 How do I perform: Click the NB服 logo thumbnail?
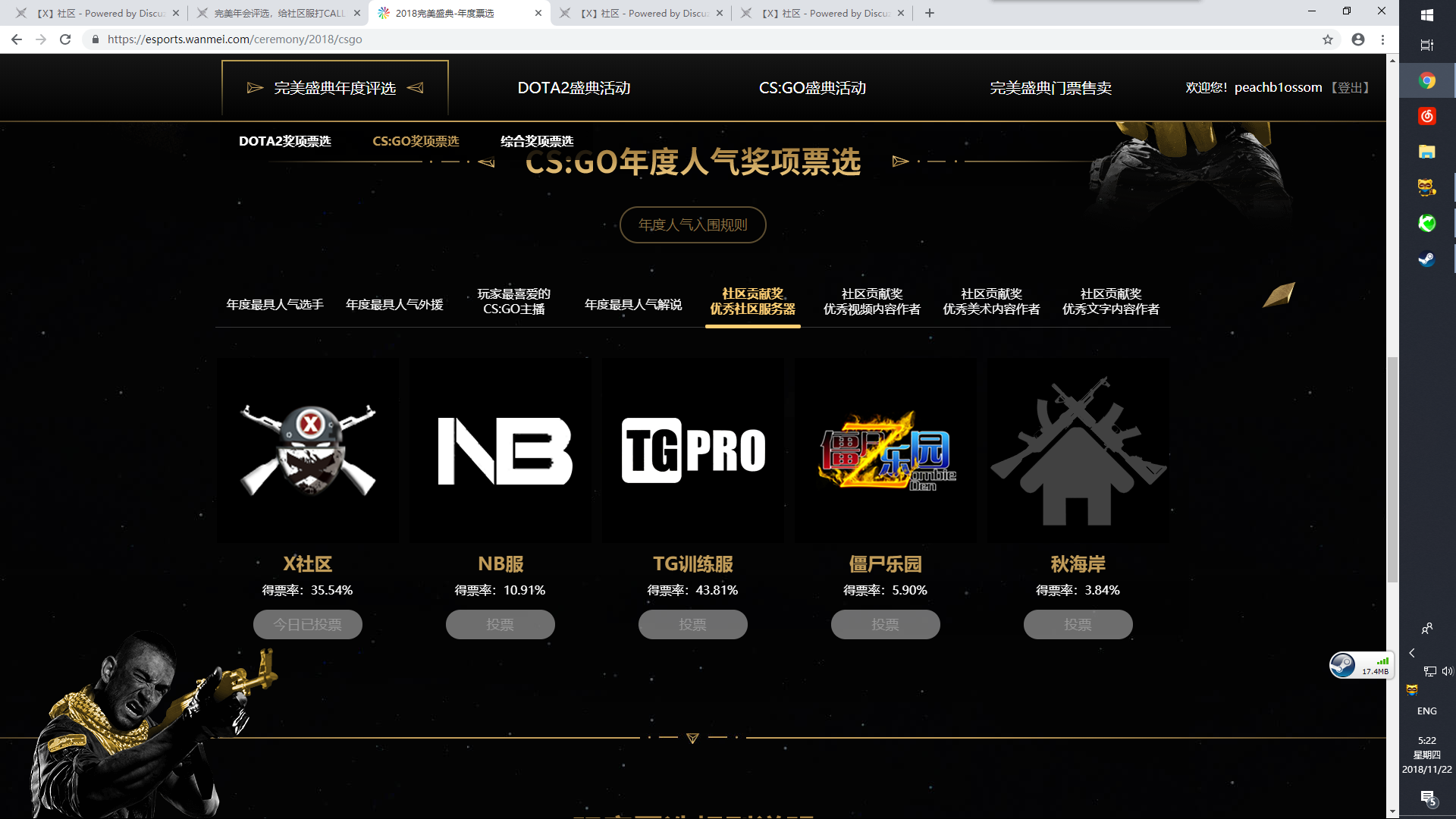[500, 450]
